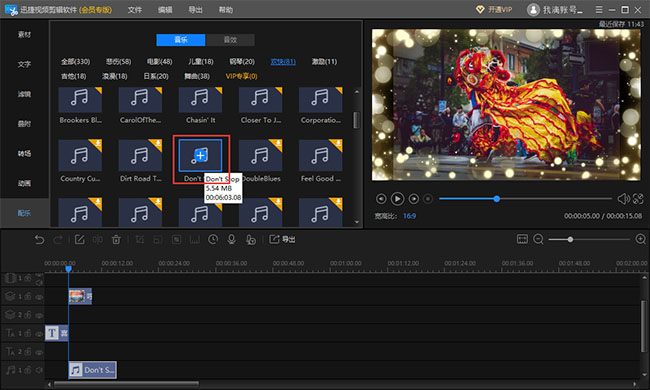Select the image clip on overlay track 1

point(80,296)
